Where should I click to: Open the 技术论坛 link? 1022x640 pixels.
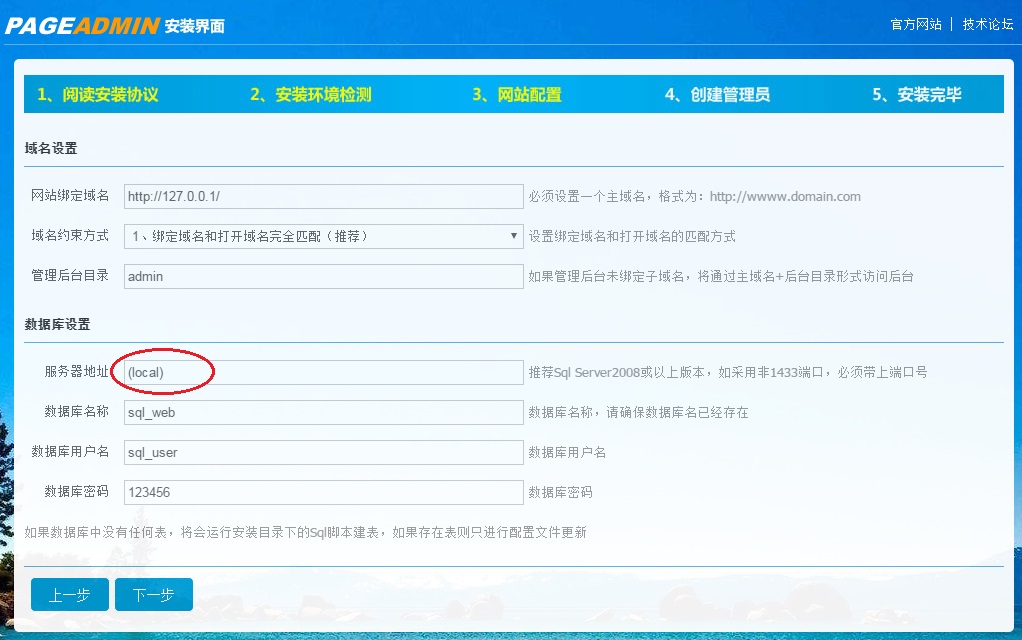click(x=987, y=25)
